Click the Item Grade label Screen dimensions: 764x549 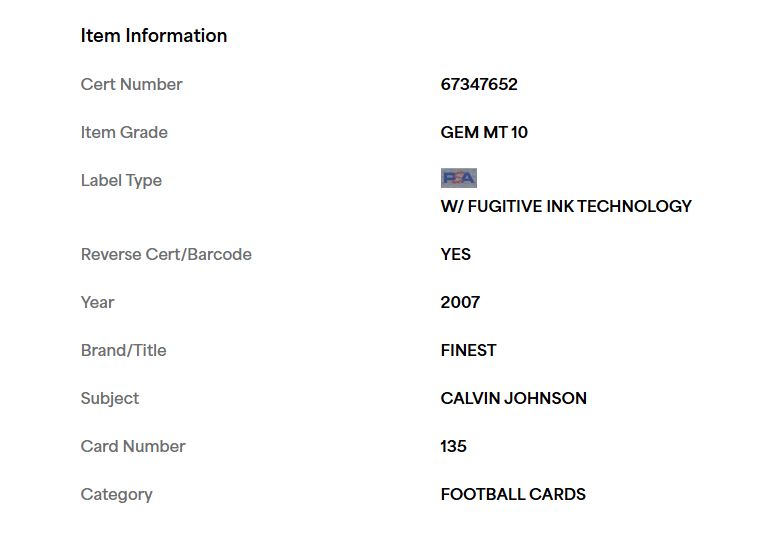pyautogui.click(x=124, y=133)
